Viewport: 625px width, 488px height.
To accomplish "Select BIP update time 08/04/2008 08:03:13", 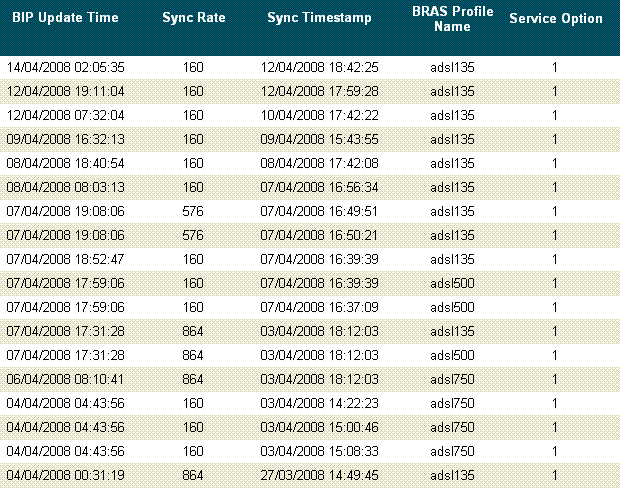I will [66, 187].
